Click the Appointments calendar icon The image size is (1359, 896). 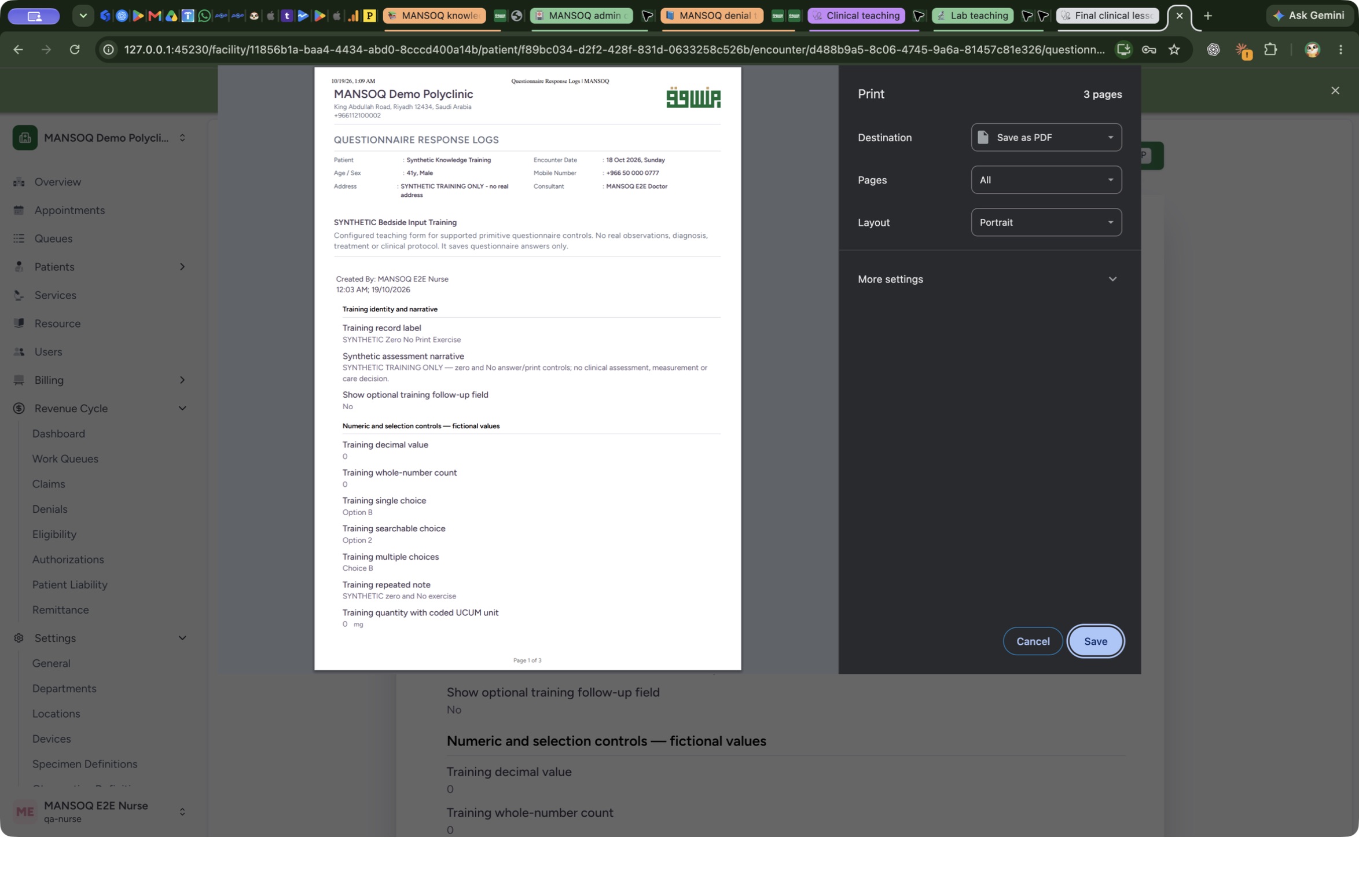point(19,210)
